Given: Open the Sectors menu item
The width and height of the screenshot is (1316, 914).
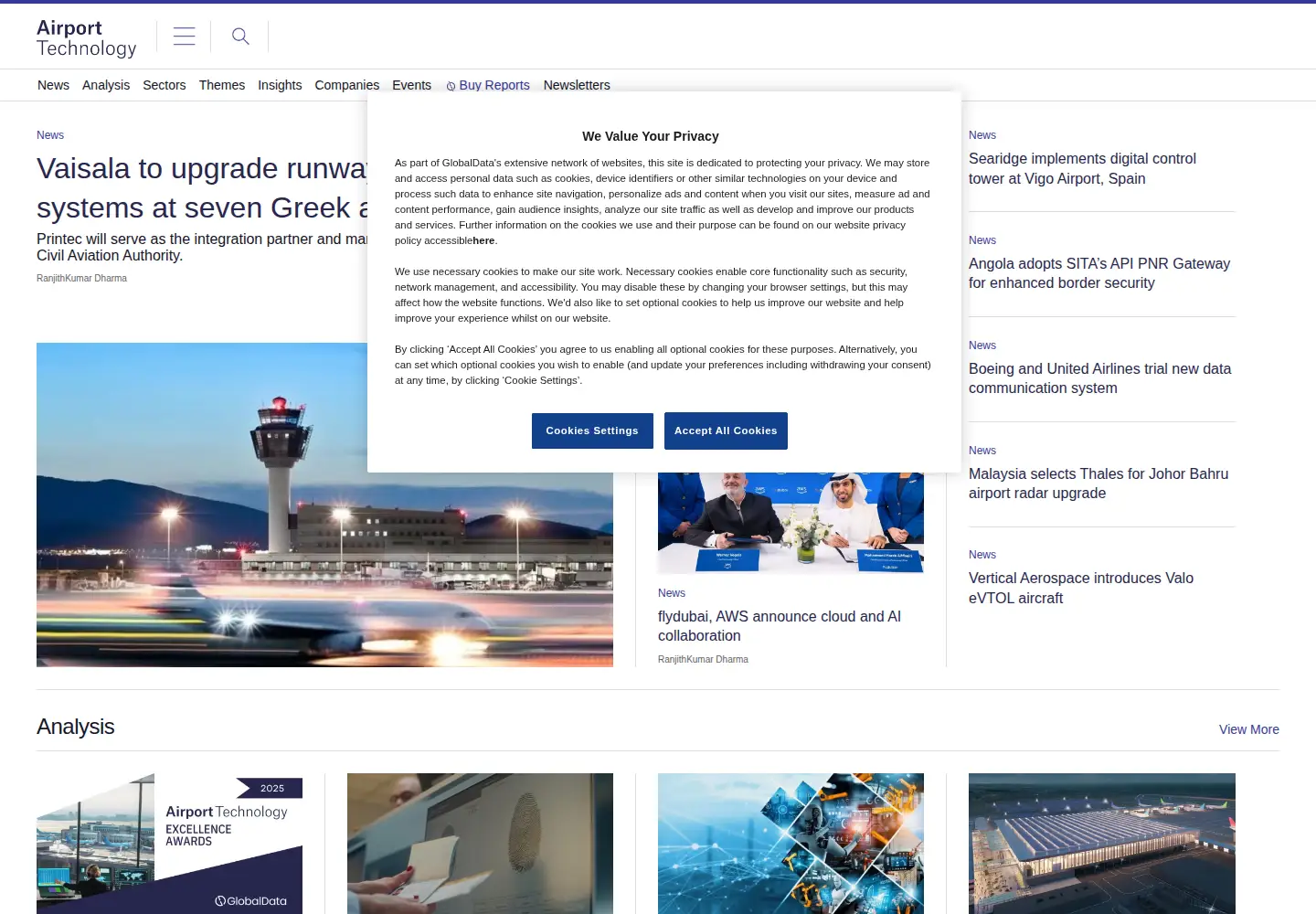Looking at the screenshot, I should (x=164, y=85).
